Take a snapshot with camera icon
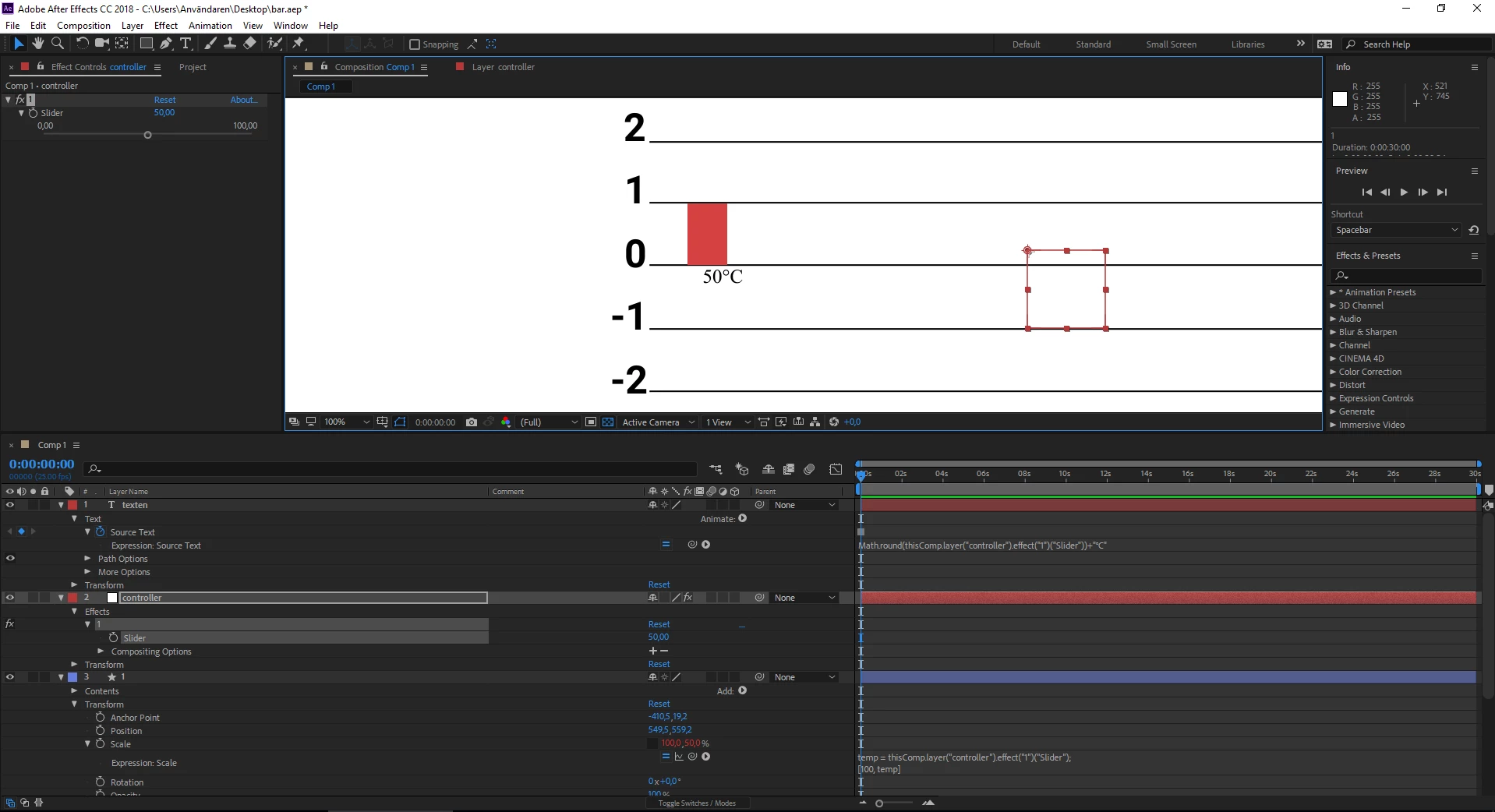Screen dimensions: 1495x812 tap(471, 422)
